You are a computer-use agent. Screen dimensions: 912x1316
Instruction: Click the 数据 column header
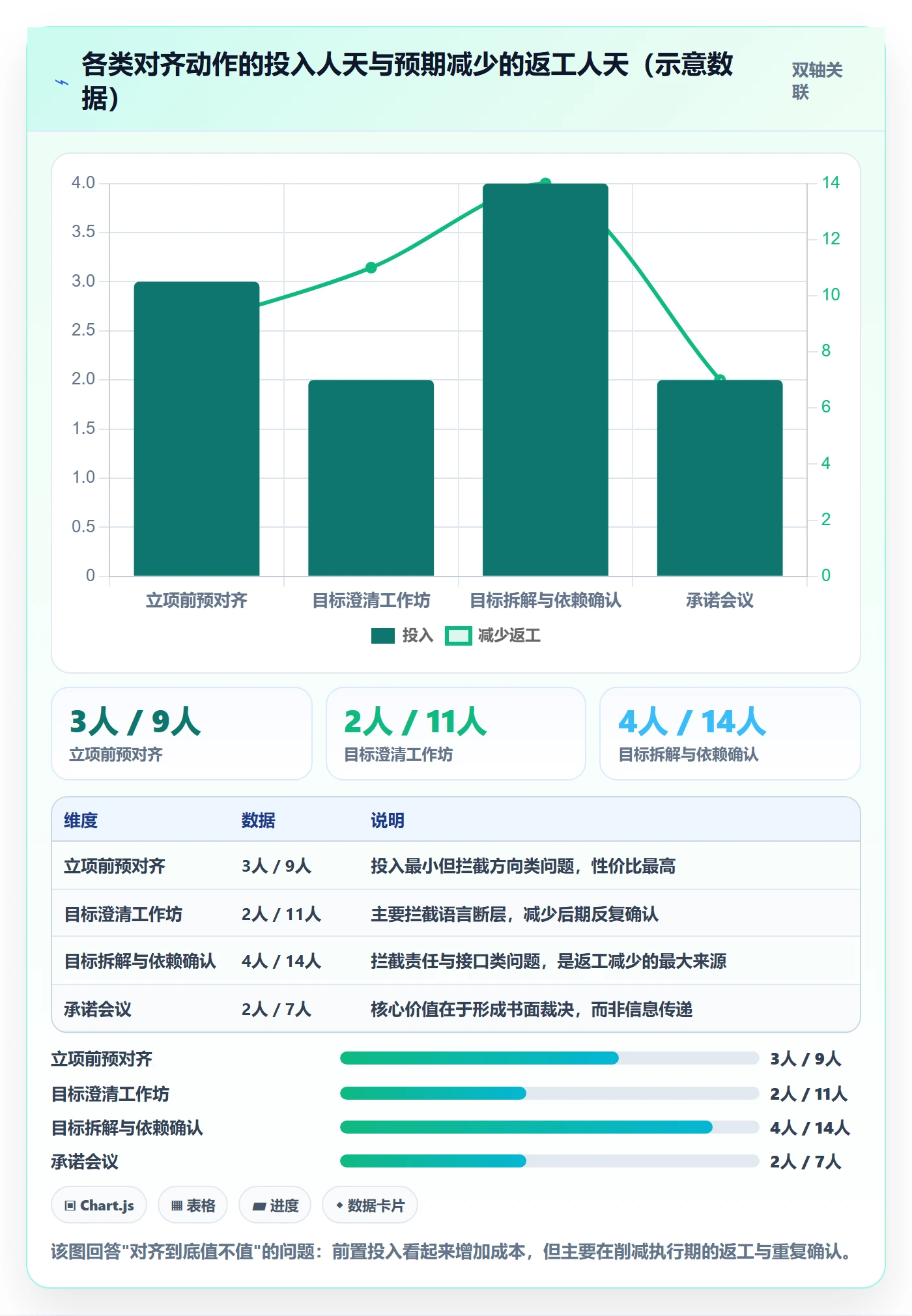pos(259,820)
